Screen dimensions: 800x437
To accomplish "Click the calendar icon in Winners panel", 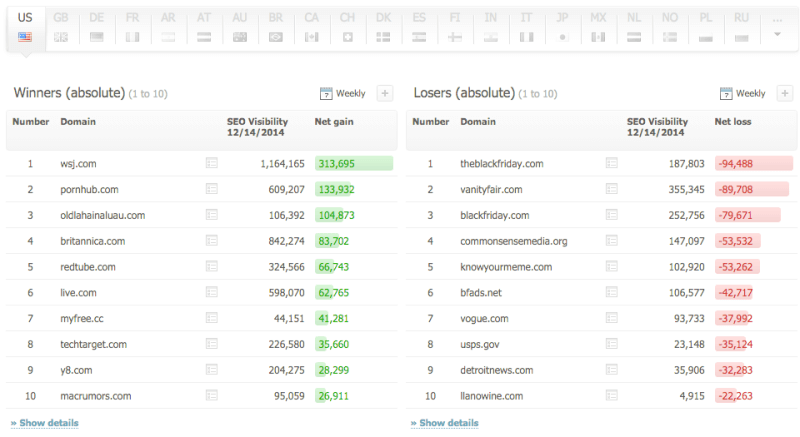I will coord(325,94).
